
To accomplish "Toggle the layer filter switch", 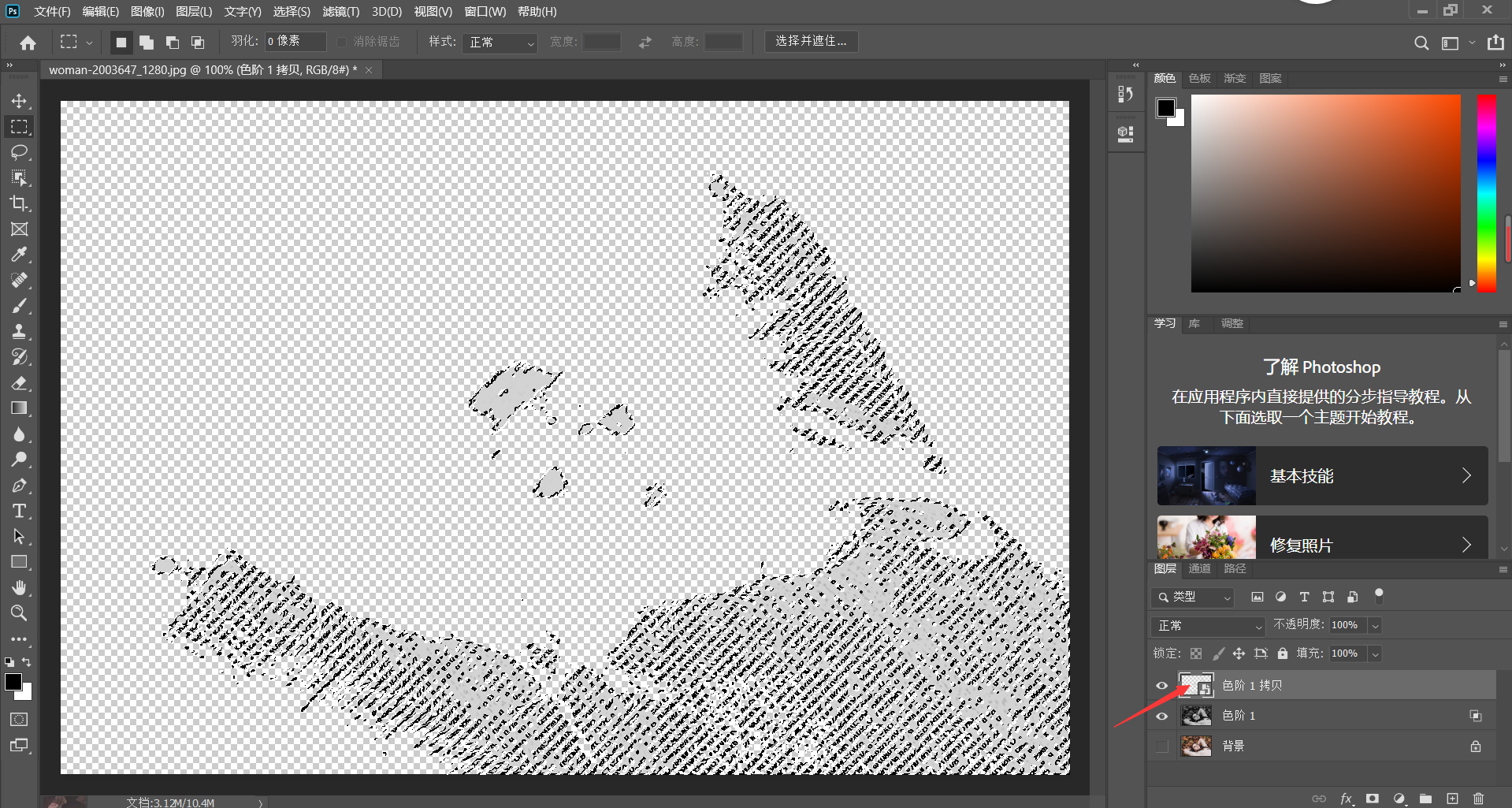I will (1379, 596).
